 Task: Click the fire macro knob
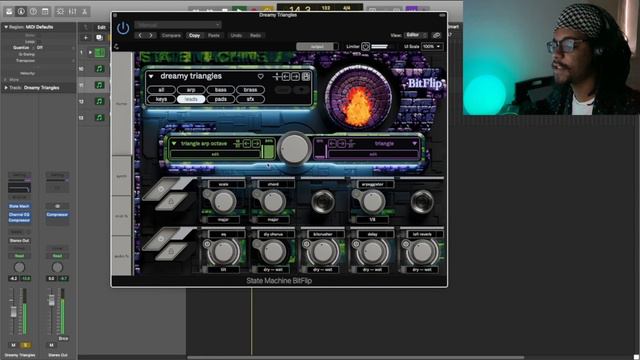pos(358,97)
